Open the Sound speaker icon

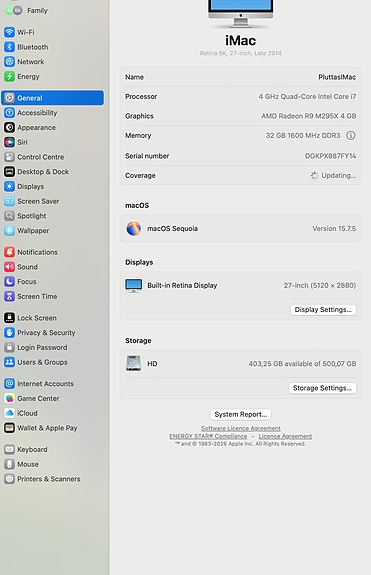click(x=10, y=267)
